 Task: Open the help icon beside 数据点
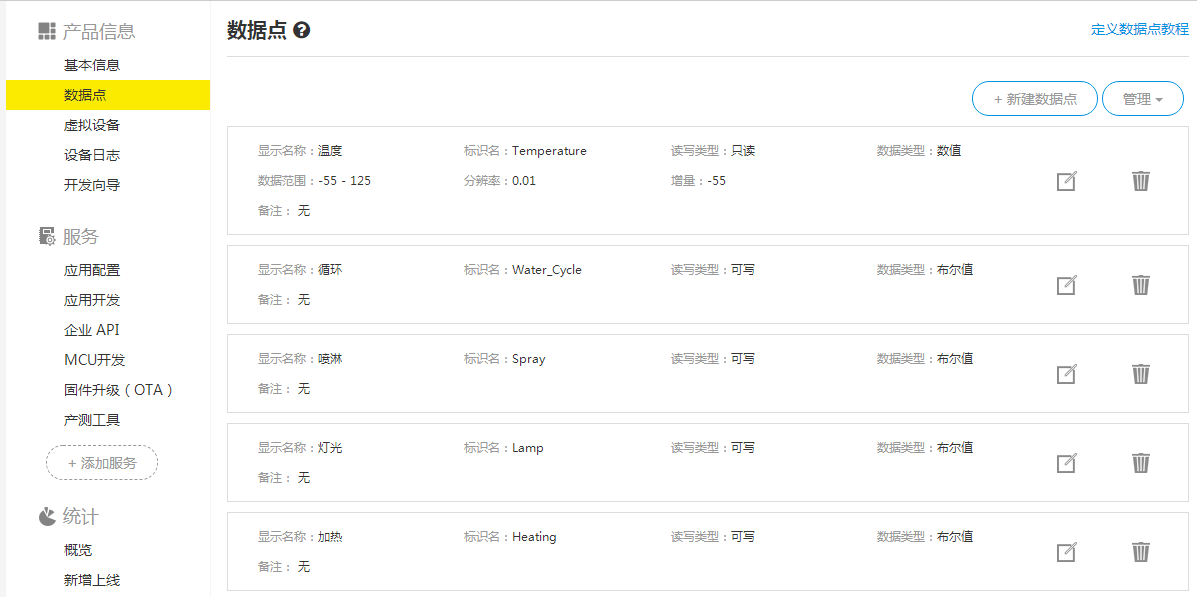tap(302, 31)
